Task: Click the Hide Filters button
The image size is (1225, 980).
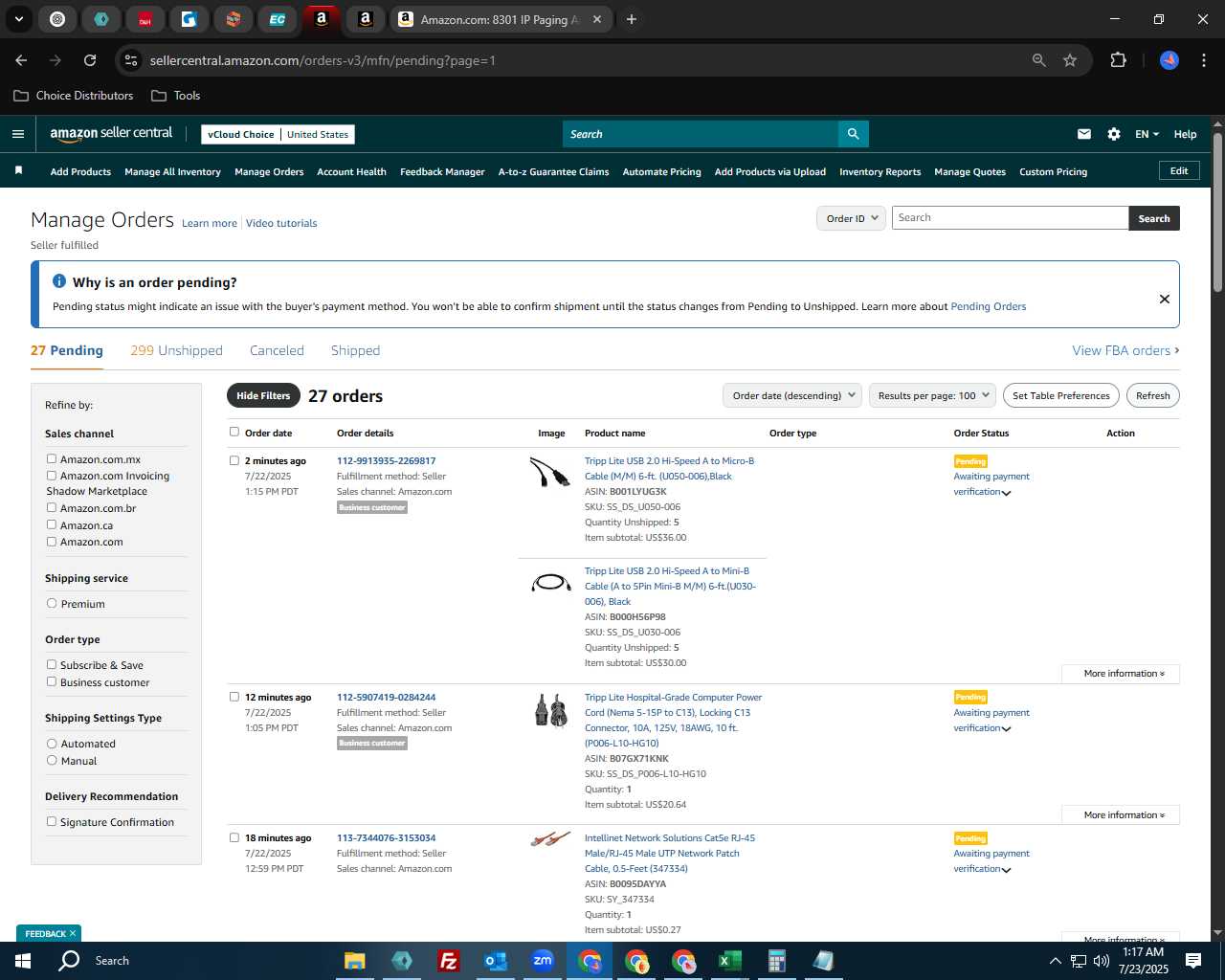Action: (x=263, y=395)
